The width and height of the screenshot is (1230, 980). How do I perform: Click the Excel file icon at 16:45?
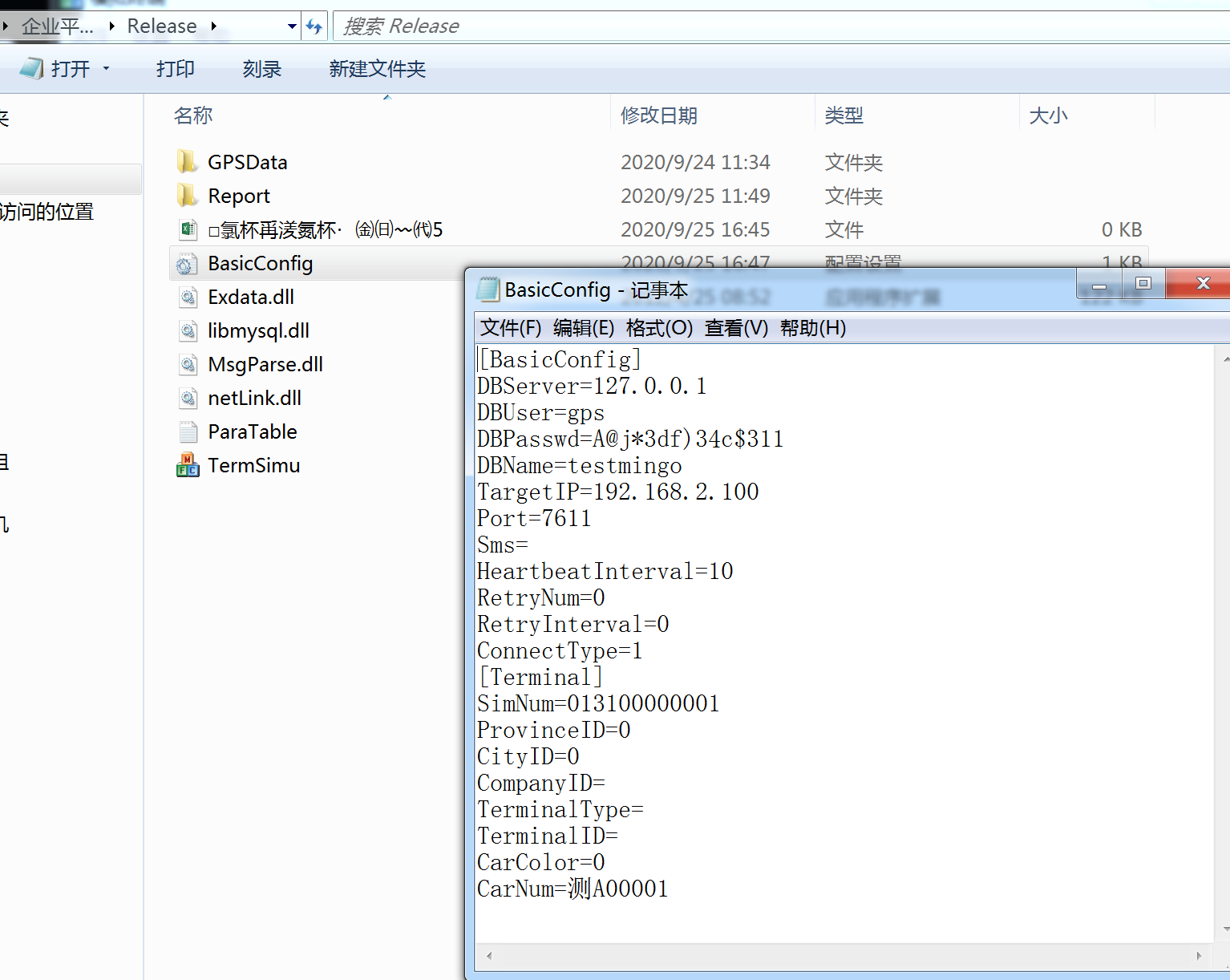tap(188, 229)
